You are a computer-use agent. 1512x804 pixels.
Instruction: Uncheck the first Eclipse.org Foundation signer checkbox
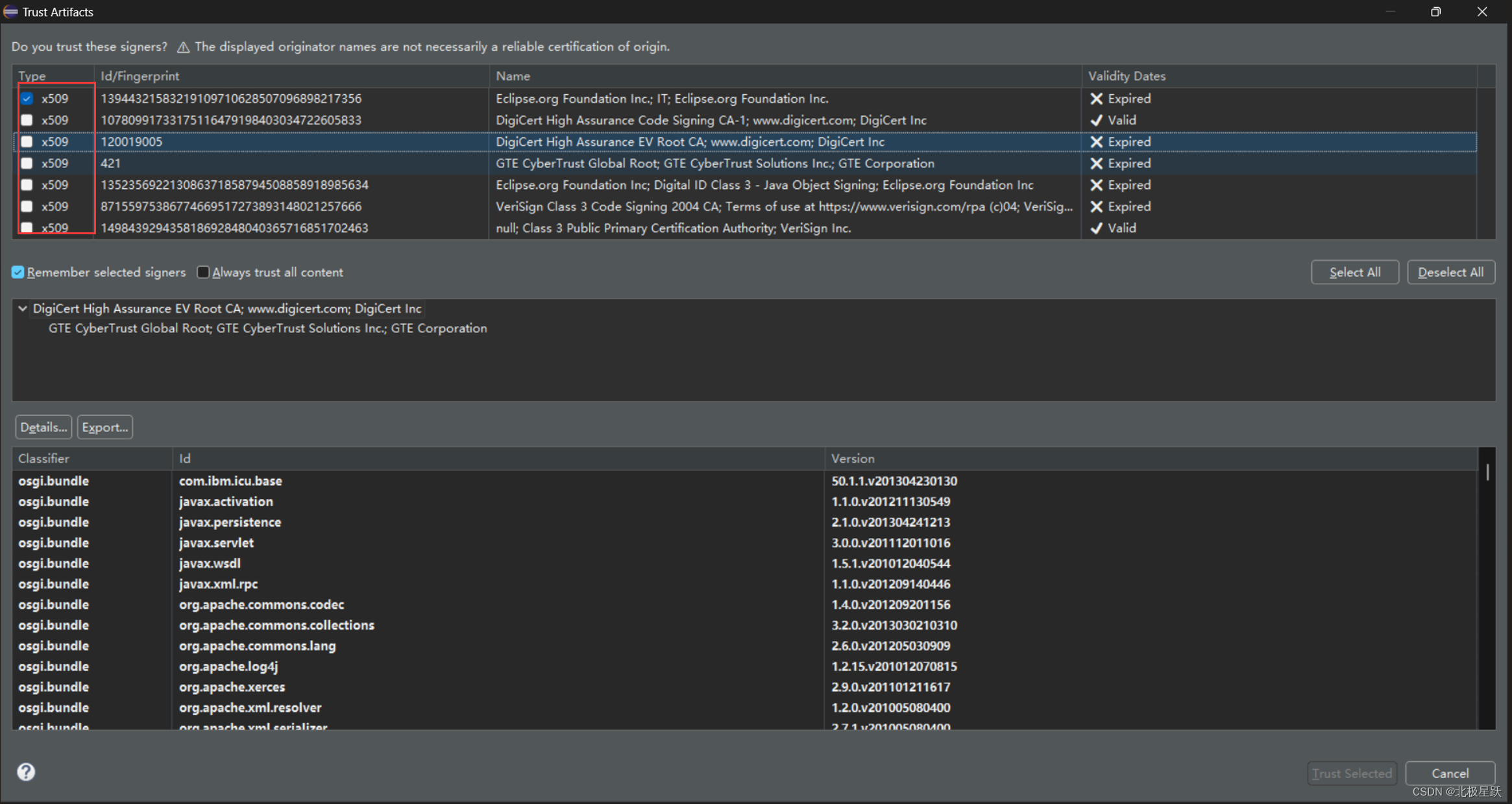pos(27,99)
